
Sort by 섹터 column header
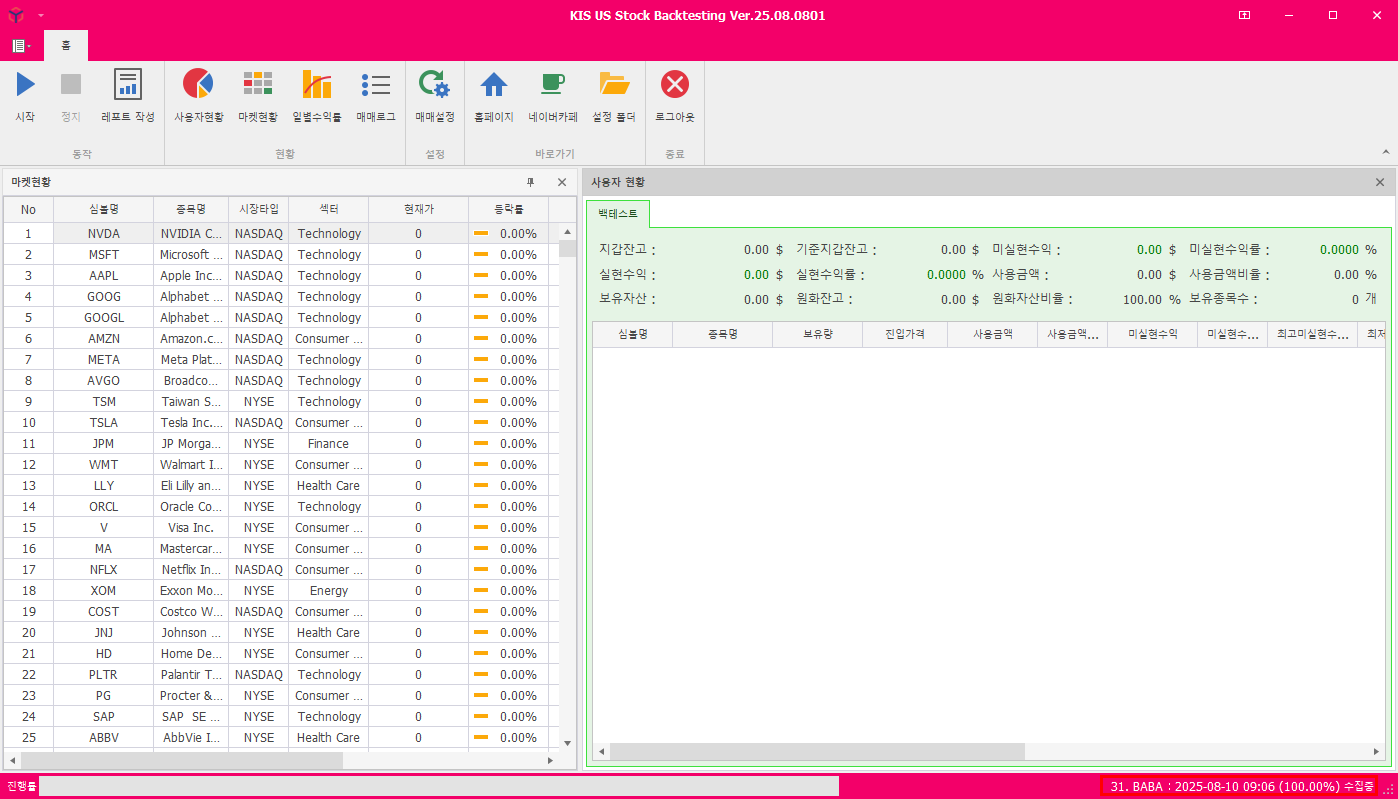[329, 209]
